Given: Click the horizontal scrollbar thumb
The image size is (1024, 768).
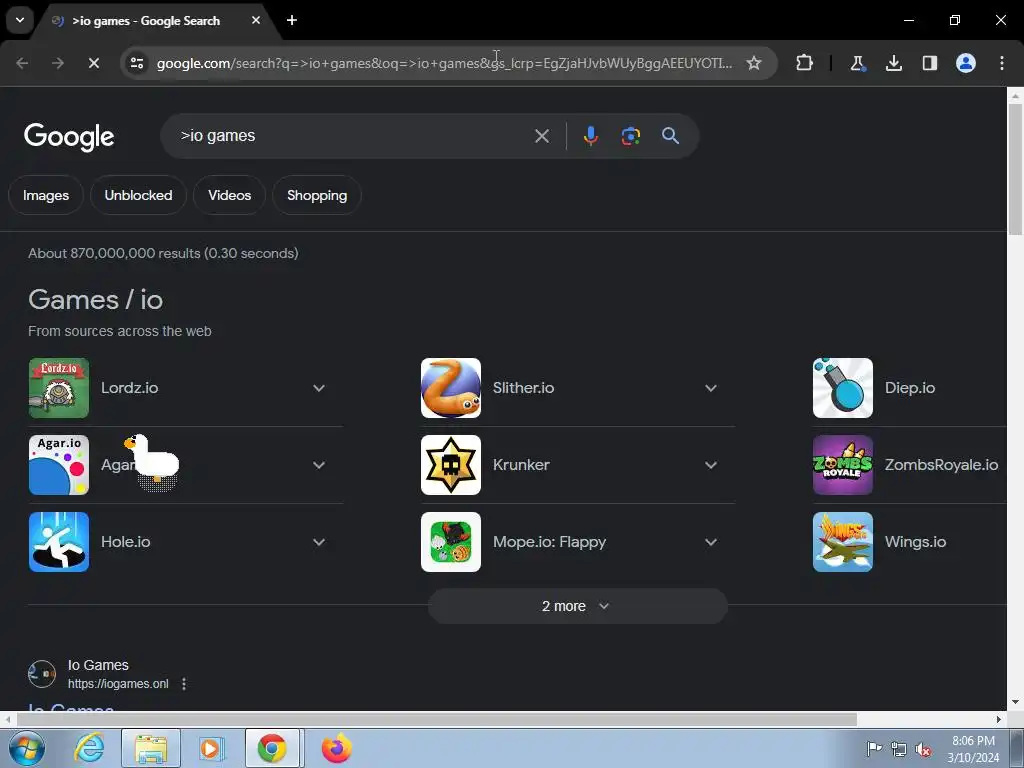Looking at the screenshot, I should click(436, 719).
